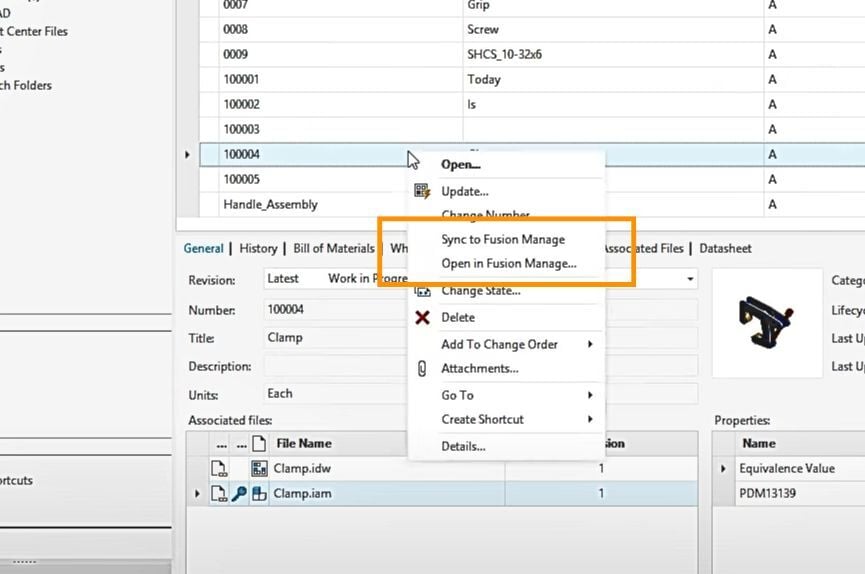Click the Shortcuts section in the sidebar
The width and height of the screenshot is (865, 574).
[17, 480]
